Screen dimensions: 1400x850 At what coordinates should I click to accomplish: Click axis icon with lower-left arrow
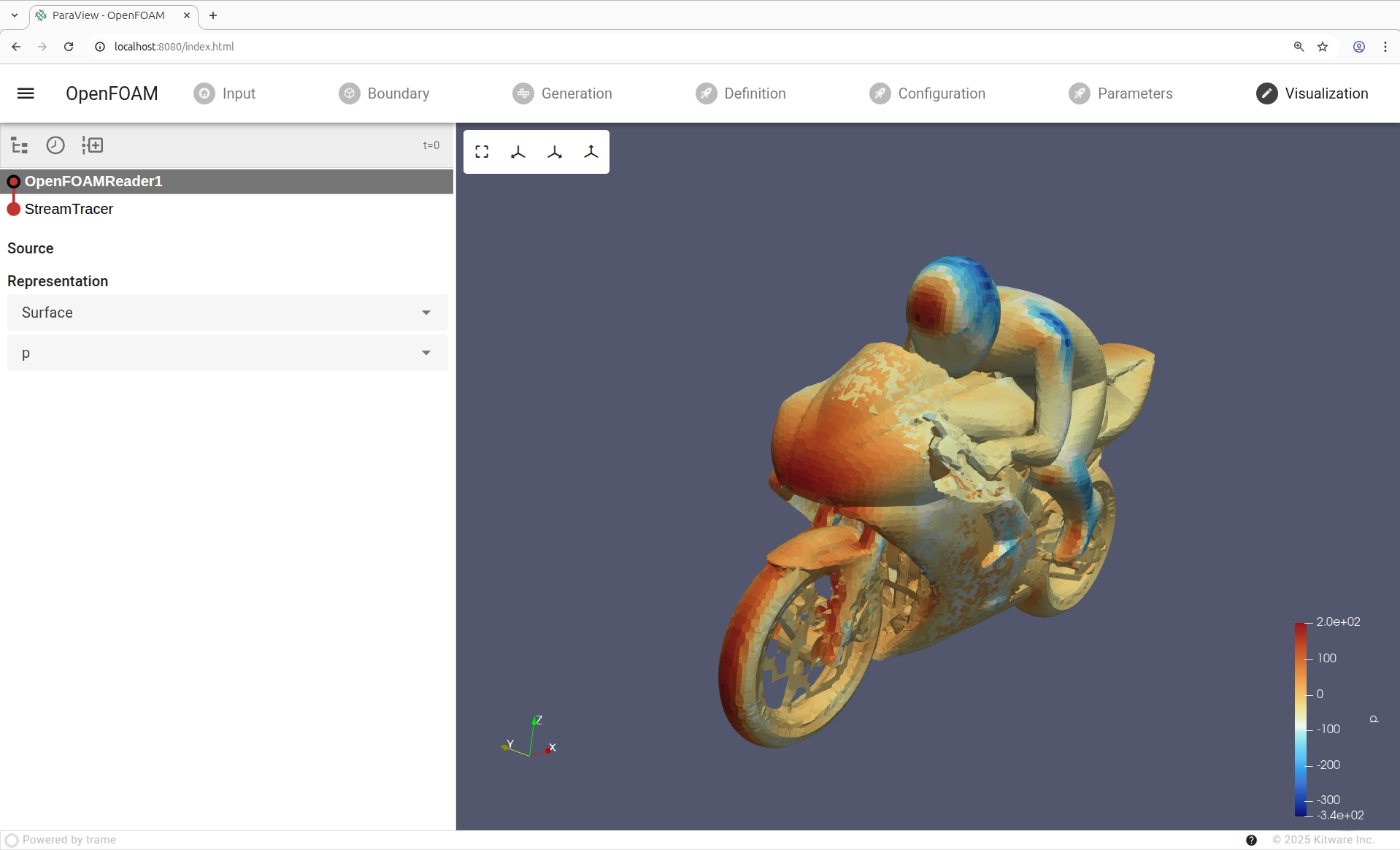coord(518,152)
